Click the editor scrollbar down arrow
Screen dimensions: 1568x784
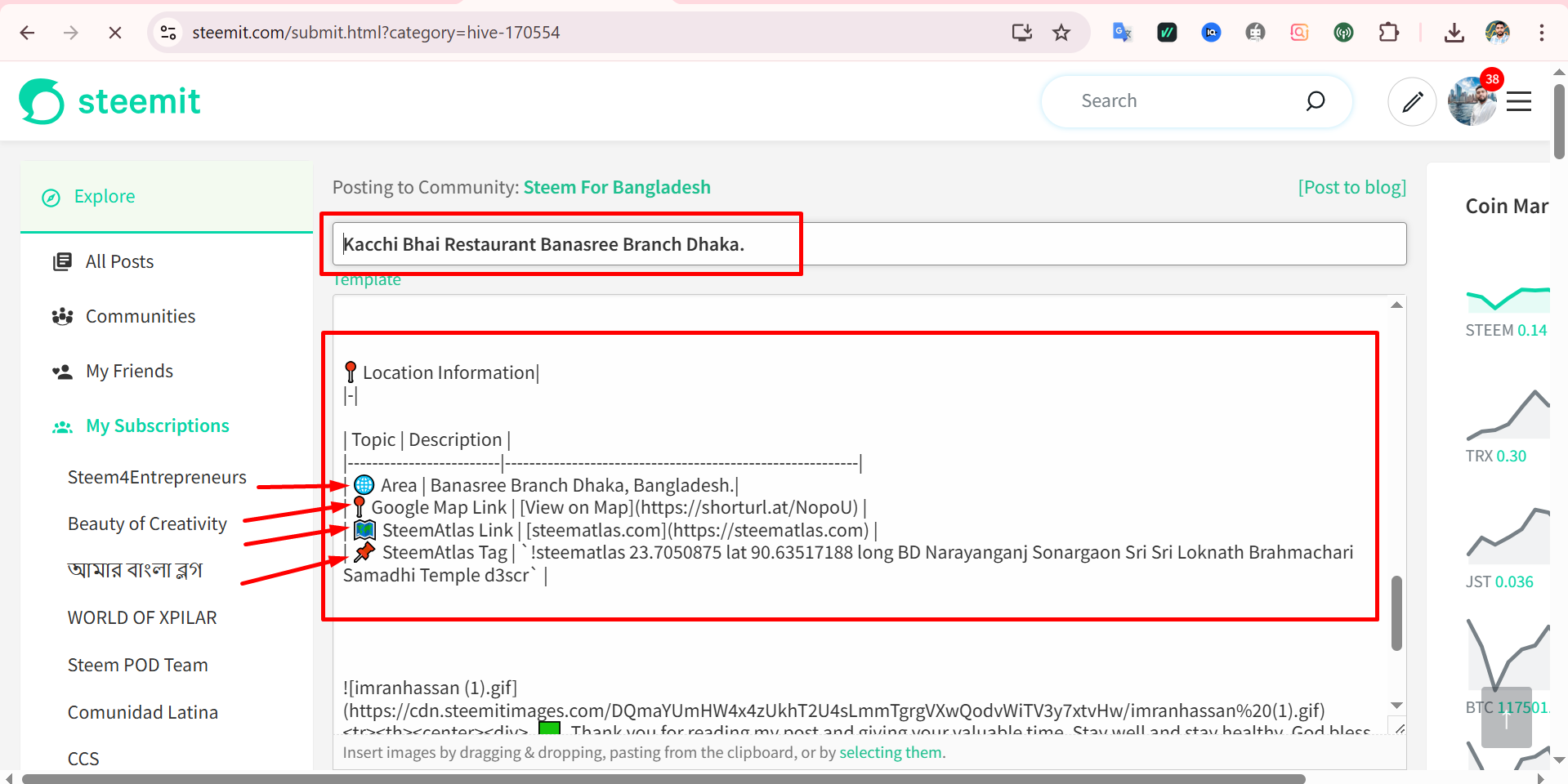(1396, 706)
